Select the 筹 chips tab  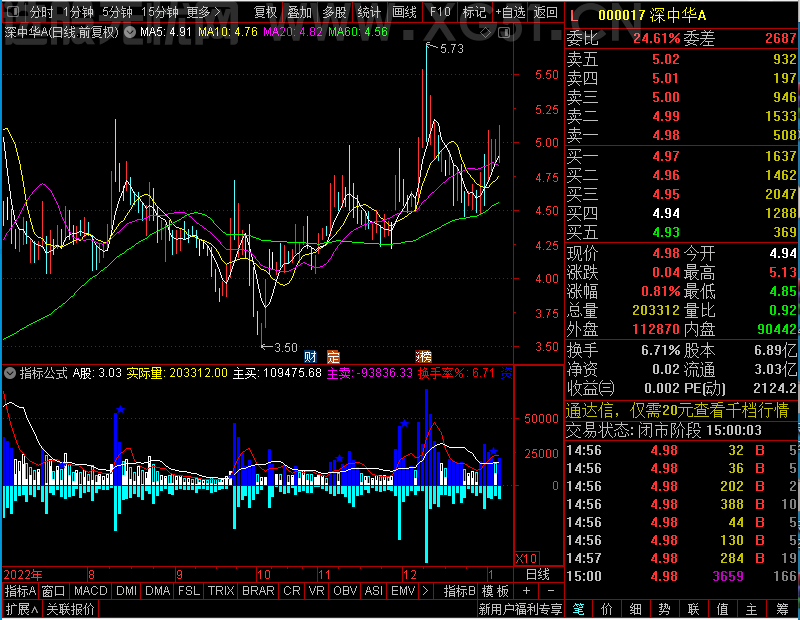pos(783,609)
